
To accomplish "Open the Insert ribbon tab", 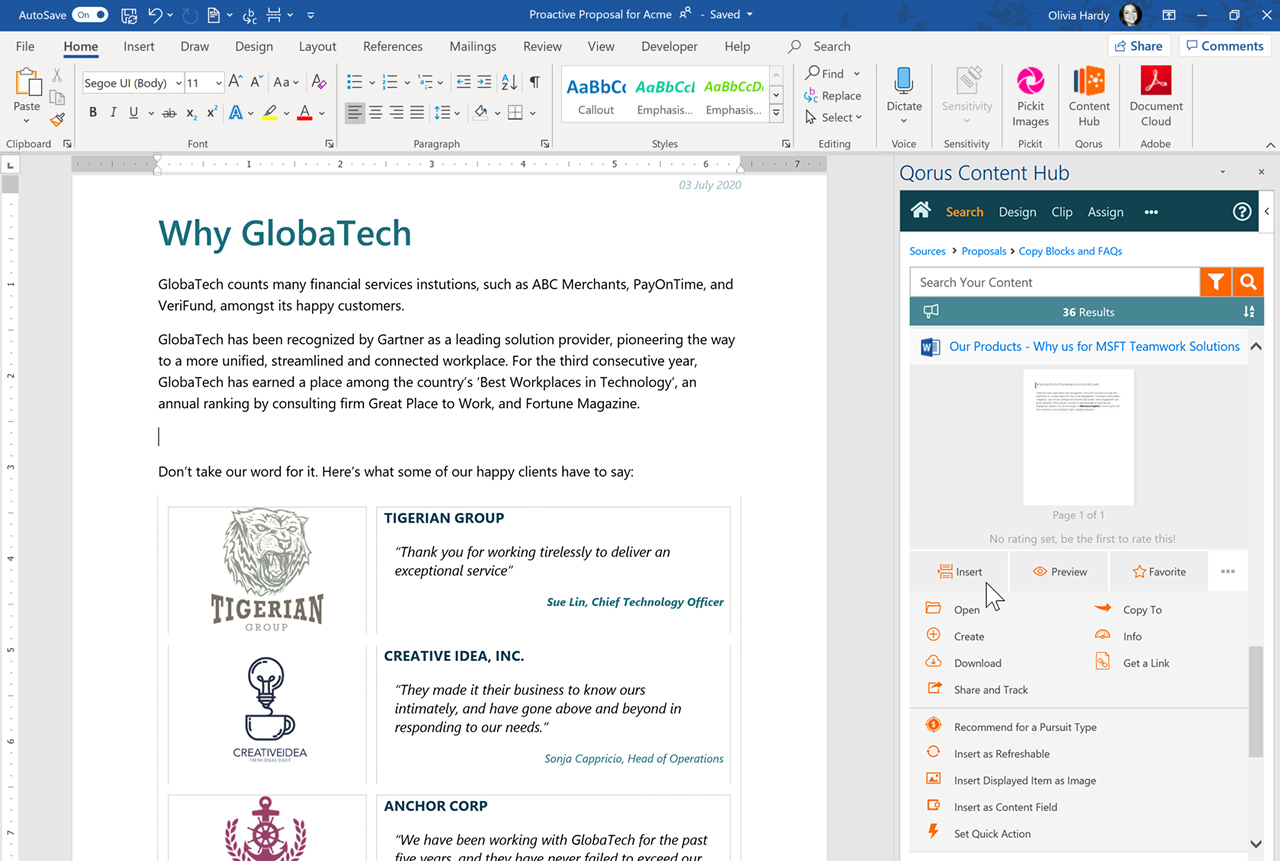I will 139,46.
